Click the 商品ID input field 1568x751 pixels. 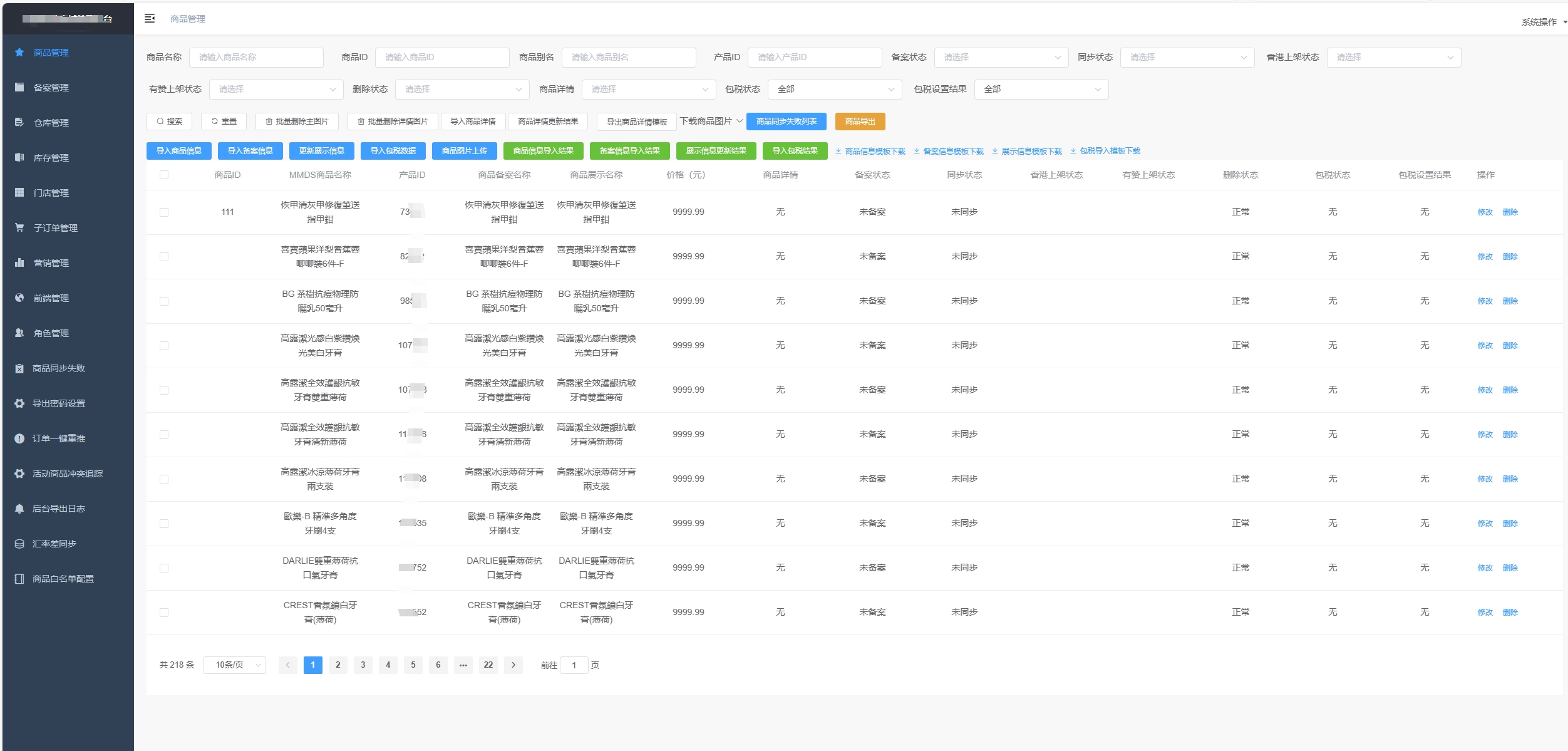pyautogui.click(x=442, y=57)
